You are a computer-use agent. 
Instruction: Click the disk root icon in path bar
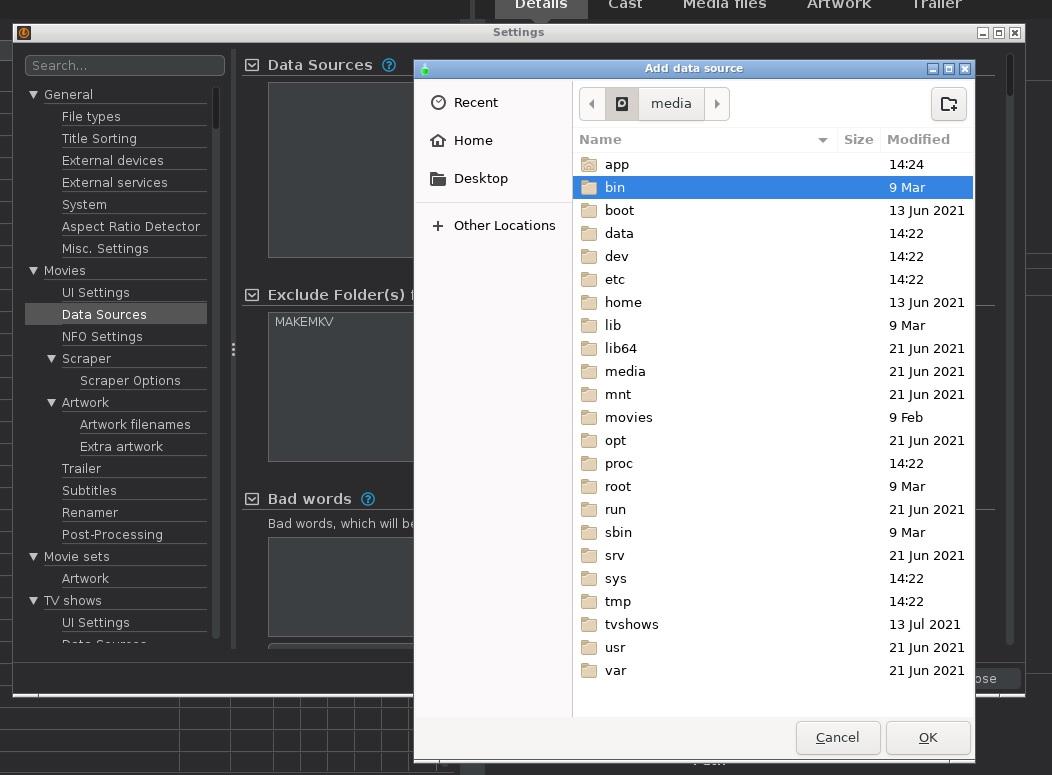click(622, 104)
